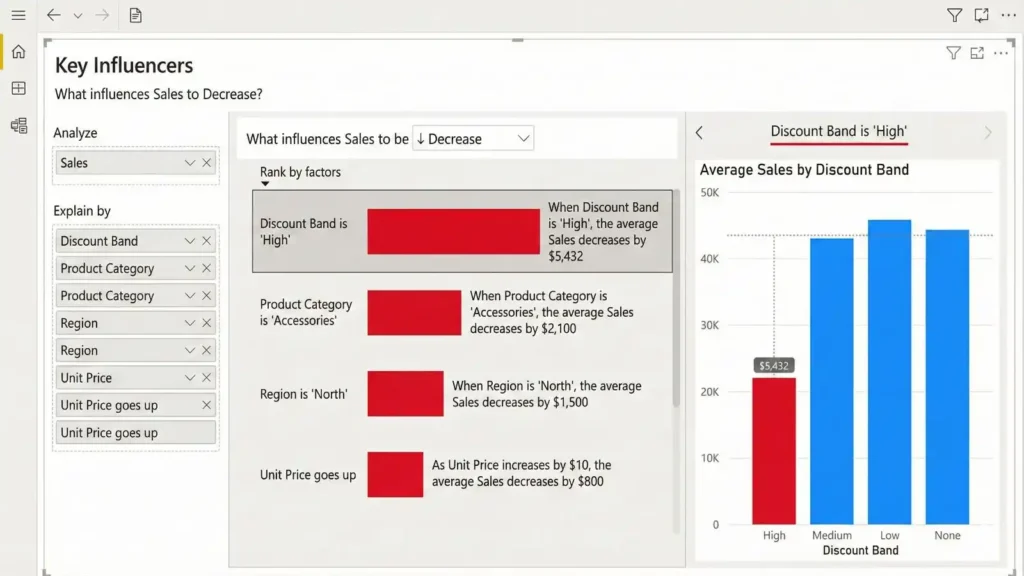
Task: Click the Home icon in the left sidebar
Action: point(18,51)
